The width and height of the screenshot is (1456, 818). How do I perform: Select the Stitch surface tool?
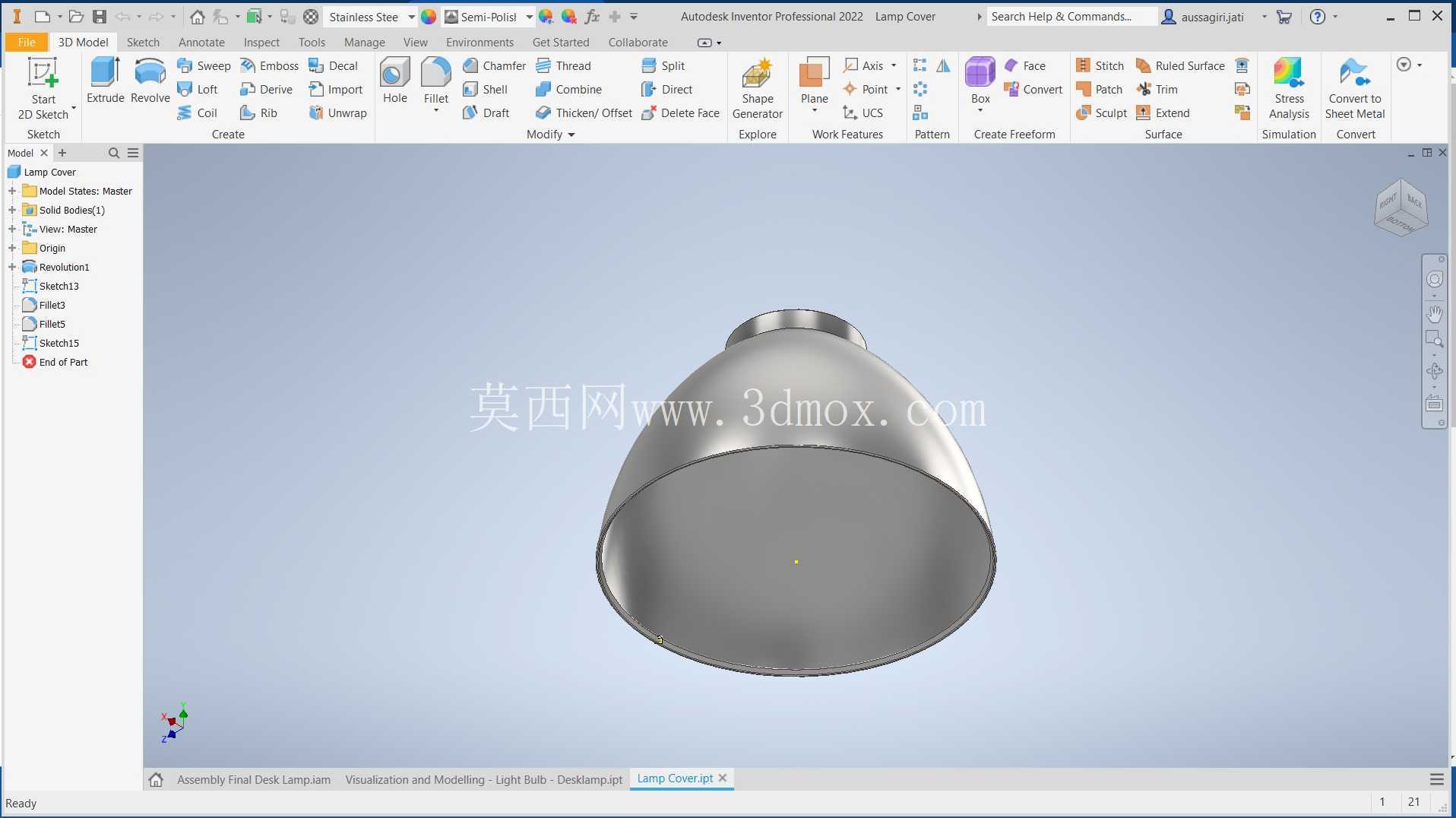[1100, 66]
